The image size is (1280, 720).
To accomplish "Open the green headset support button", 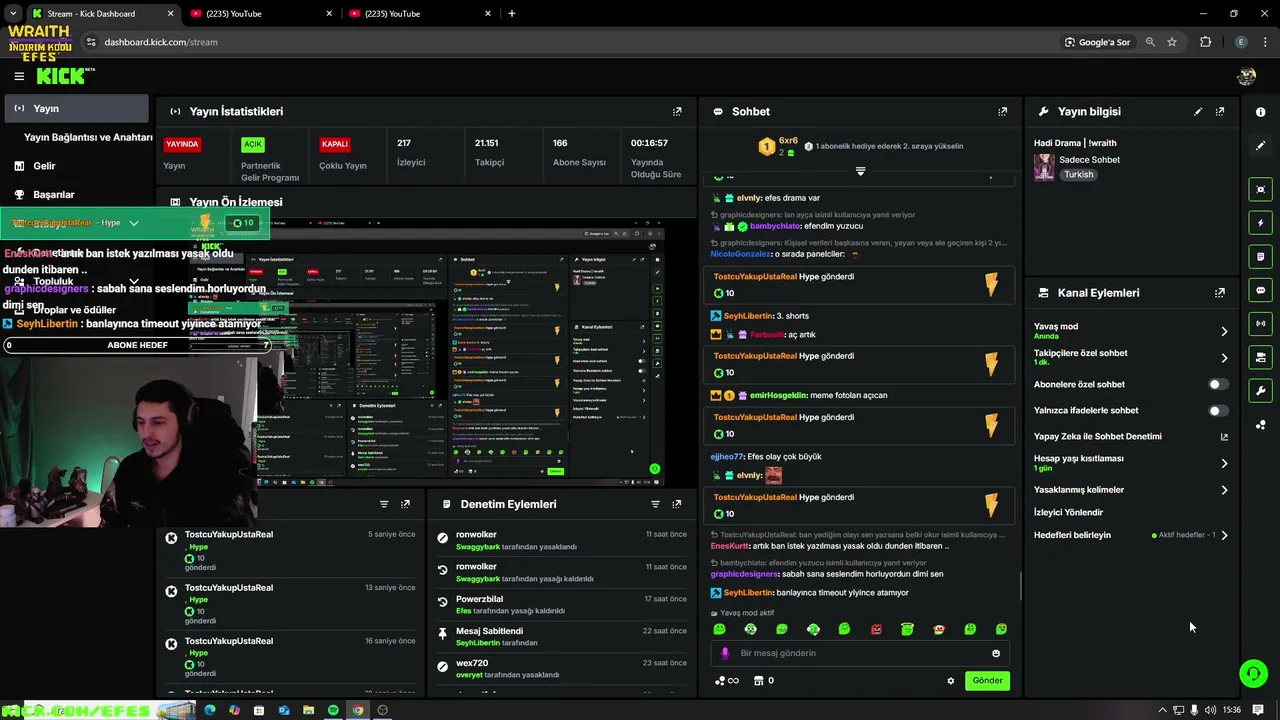I will click(1253, 674).
